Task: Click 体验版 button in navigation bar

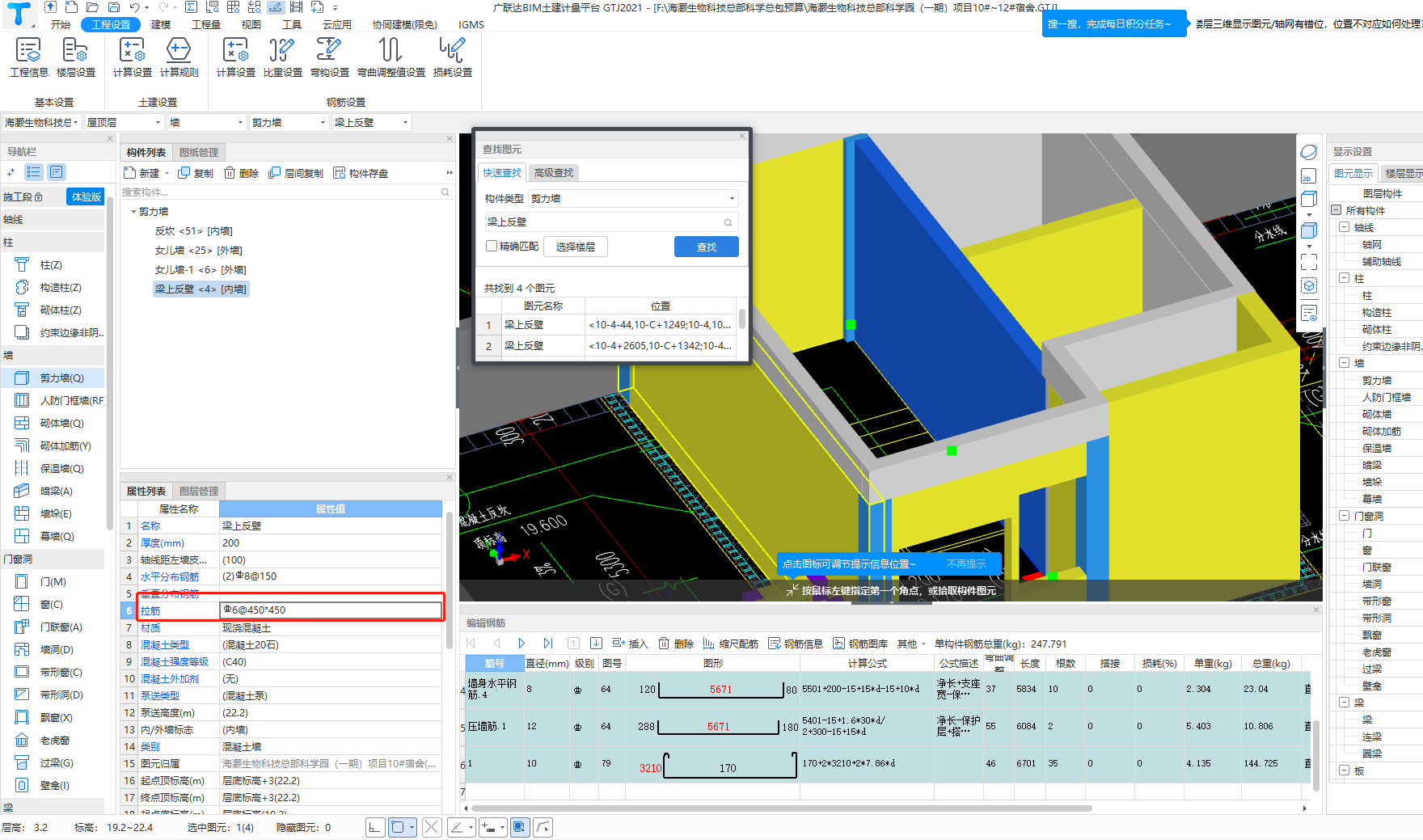Action: (87, 196)
